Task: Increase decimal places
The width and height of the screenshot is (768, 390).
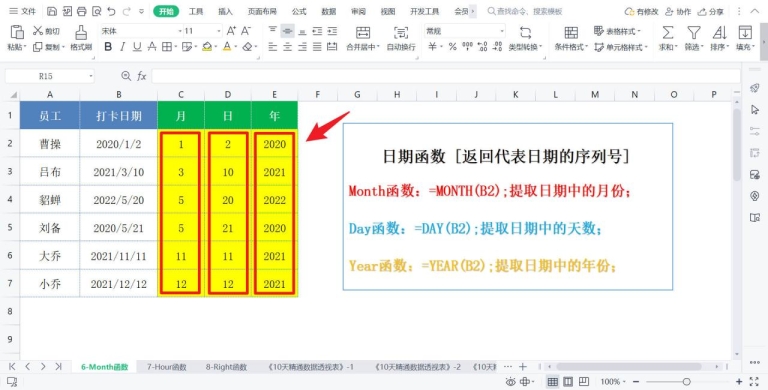Action: [482, 47]
